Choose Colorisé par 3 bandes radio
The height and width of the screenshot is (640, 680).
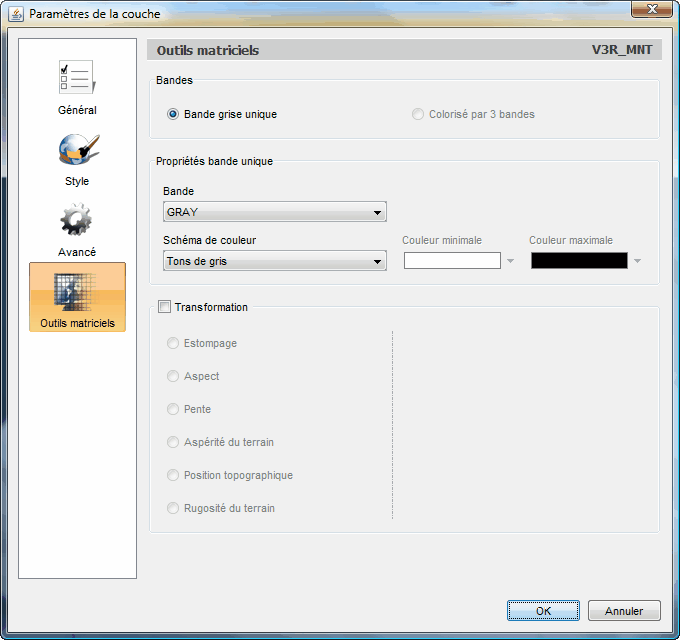(x=418, y=114)
